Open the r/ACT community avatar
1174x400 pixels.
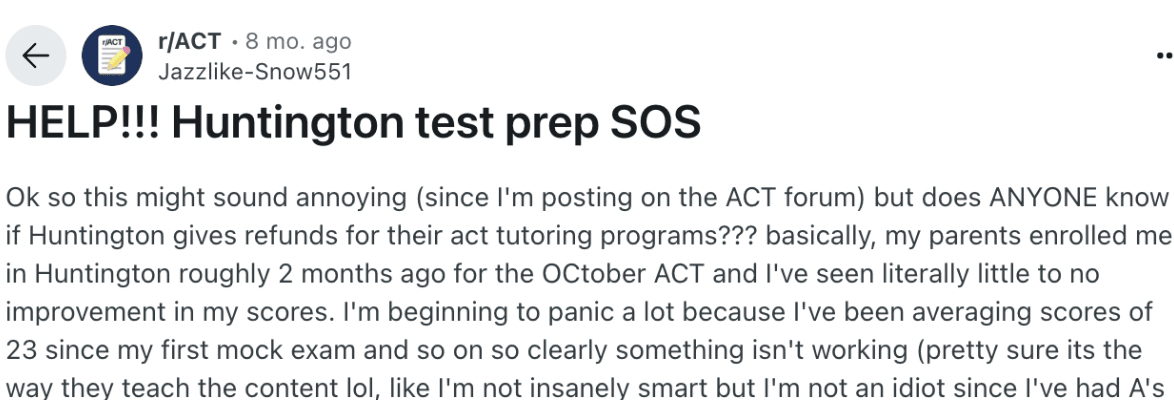111,56
